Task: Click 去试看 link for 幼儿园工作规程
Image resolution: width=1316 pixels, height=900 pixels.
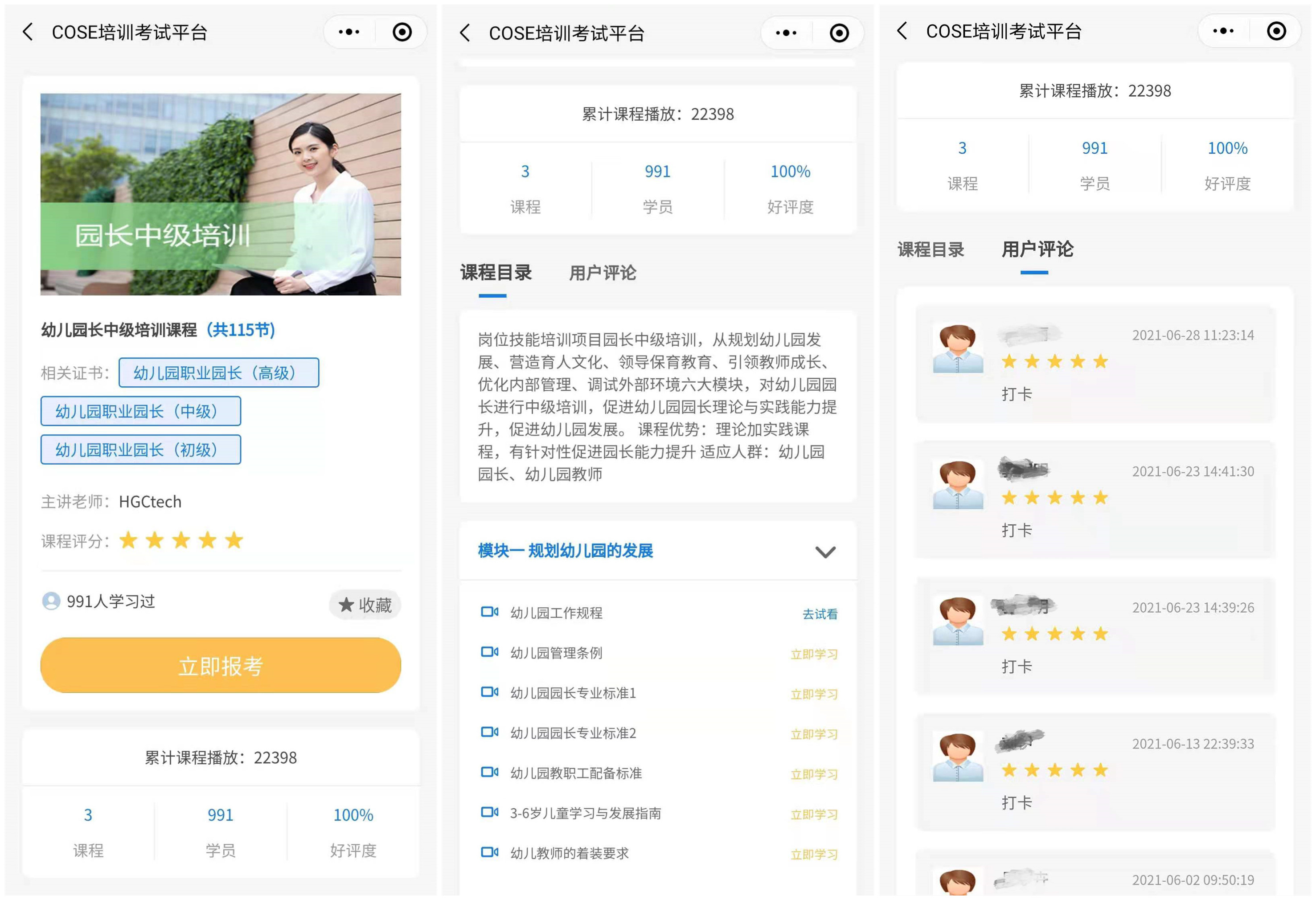Action: tap(820, 614)
